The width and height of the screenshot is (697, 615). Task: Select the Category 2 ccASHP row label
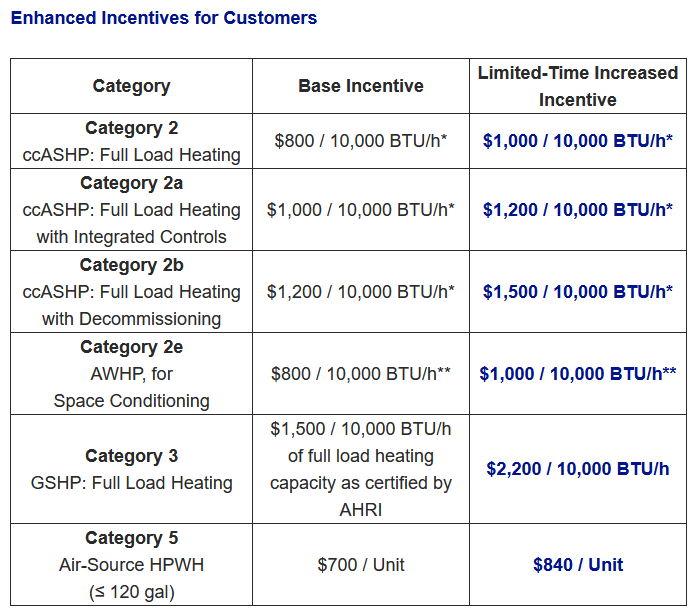point(131,141)
